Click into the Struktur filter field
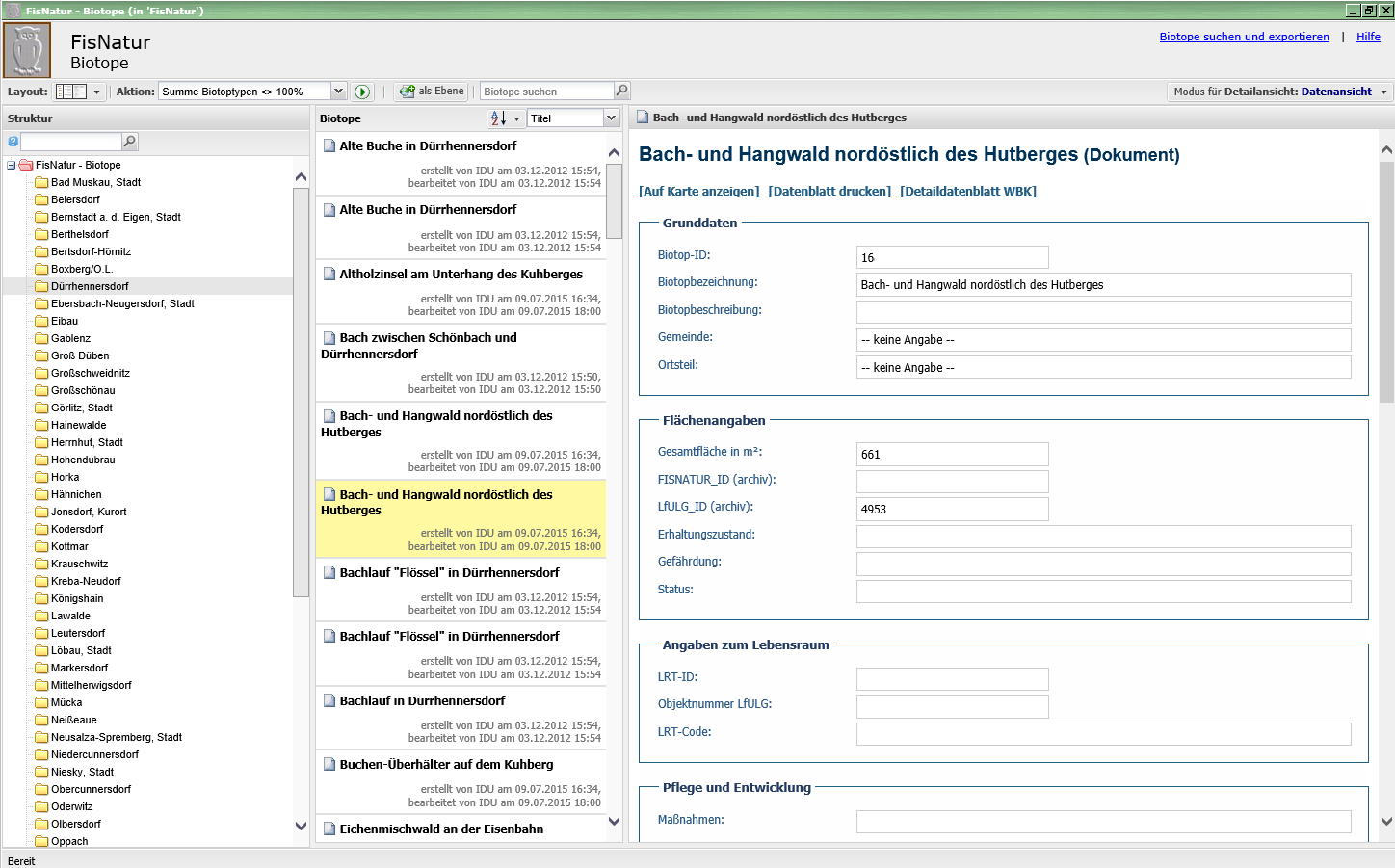The image size is (1395, 868). pos(71,142)
